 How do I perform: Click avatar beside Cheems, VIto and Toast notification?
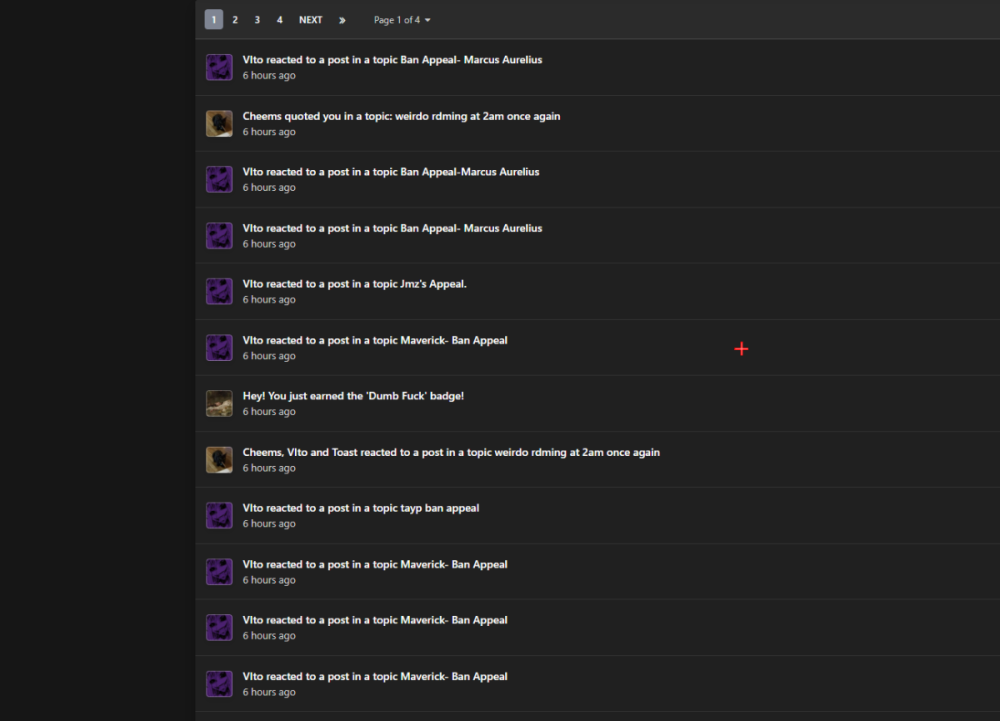219,460
